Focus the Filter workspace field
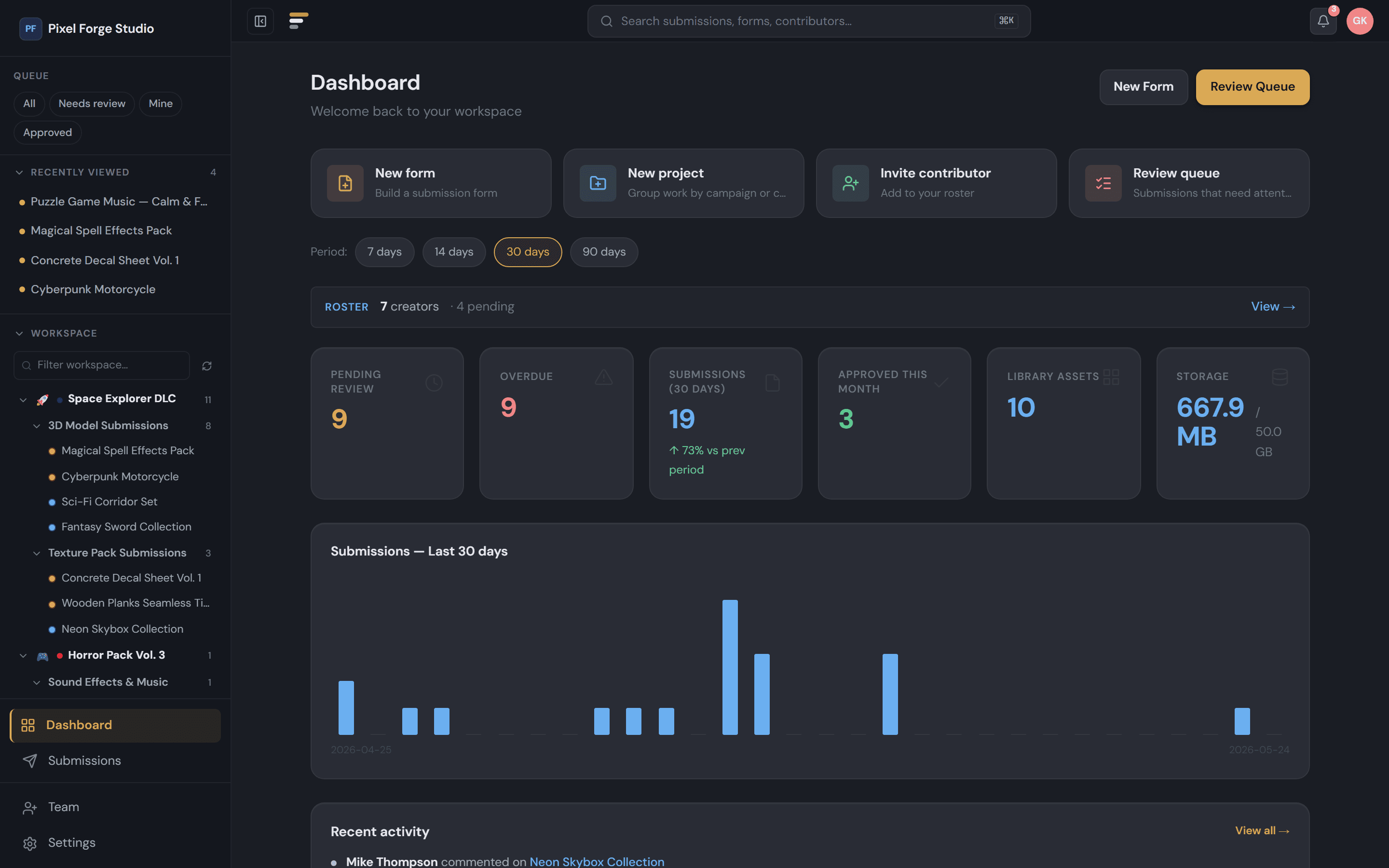Screen dimensions: 1389x868 102,366
